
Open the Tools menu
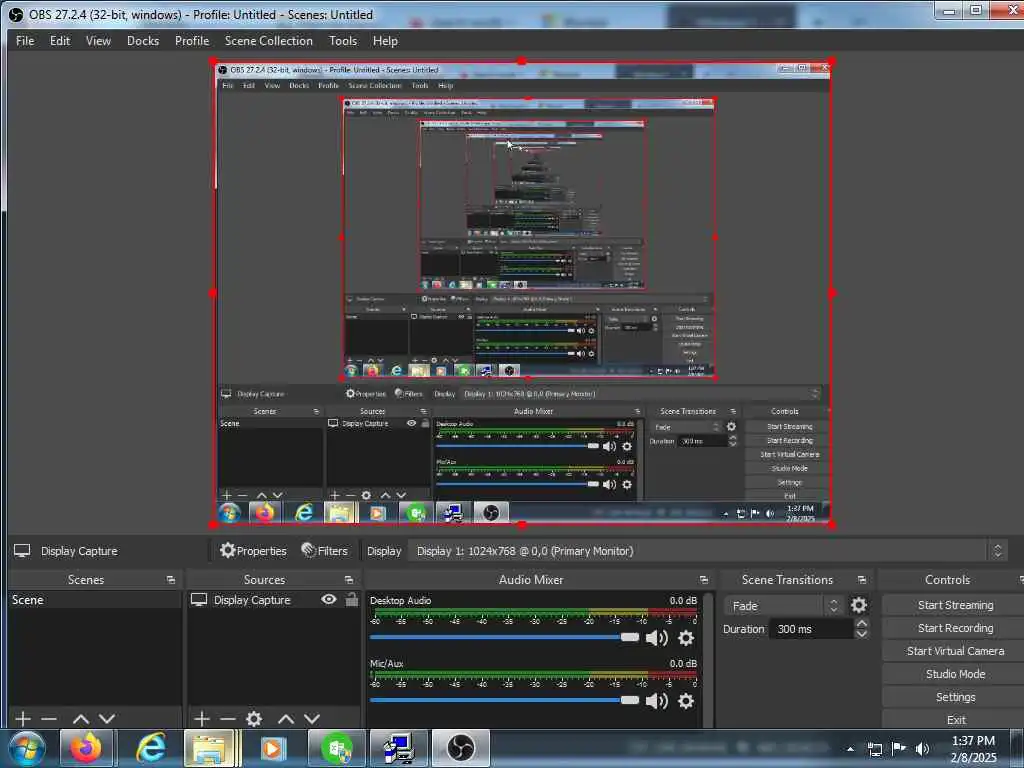(343, 40)
